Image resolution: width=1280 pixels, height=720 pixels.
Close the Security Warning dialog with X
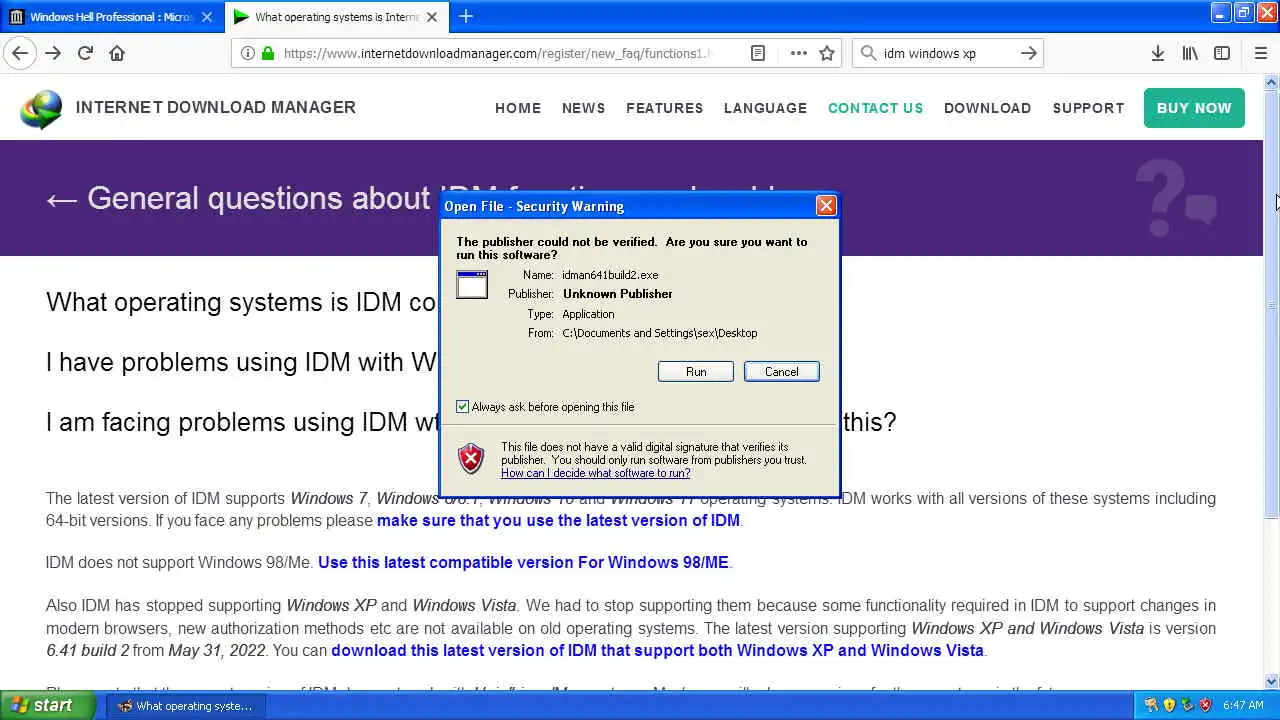click(826, 205)
